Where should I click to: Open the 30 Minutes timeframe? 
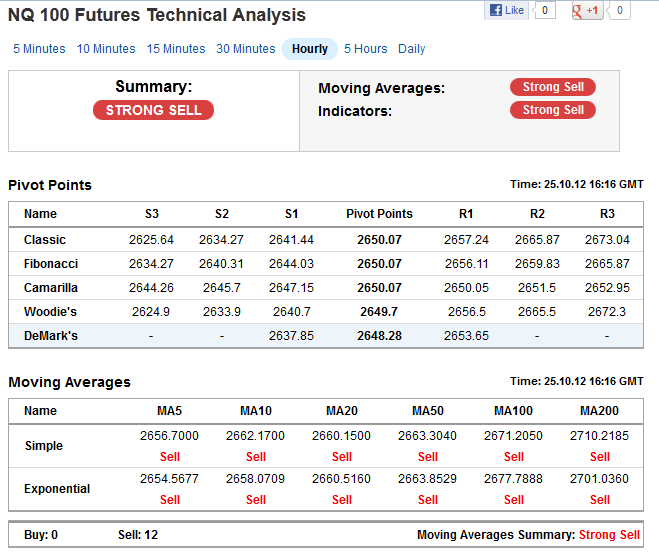(246, 49)
